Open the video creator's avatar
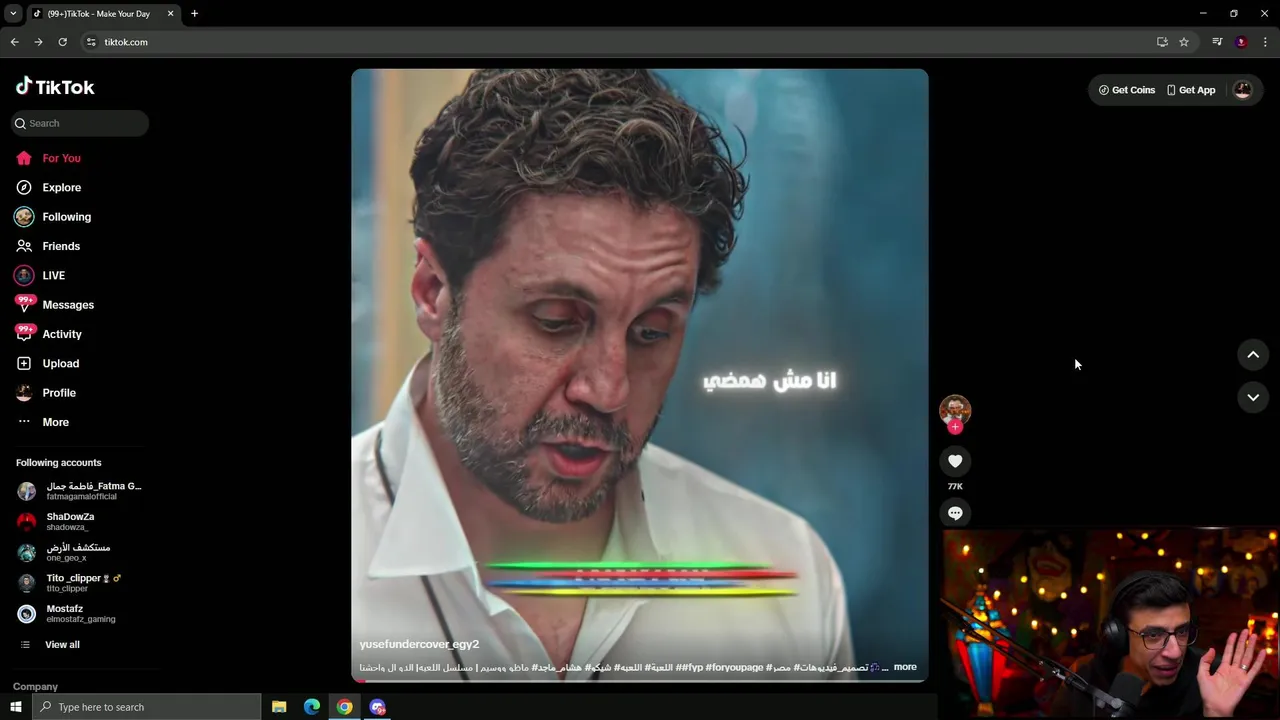 click(x=955, y=409)
